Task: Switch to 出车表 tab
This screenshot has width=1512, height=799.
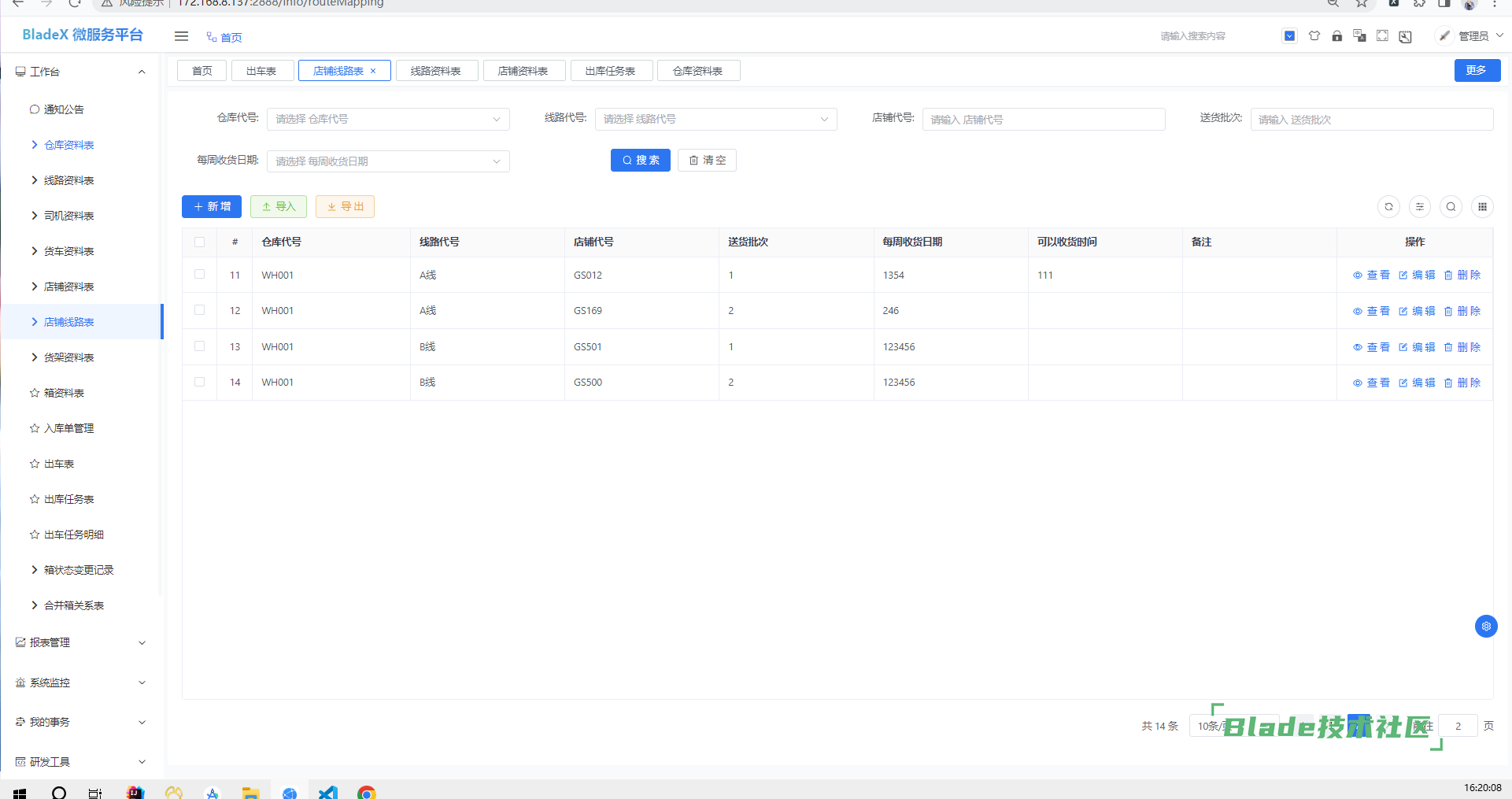Action: [262, 71]
